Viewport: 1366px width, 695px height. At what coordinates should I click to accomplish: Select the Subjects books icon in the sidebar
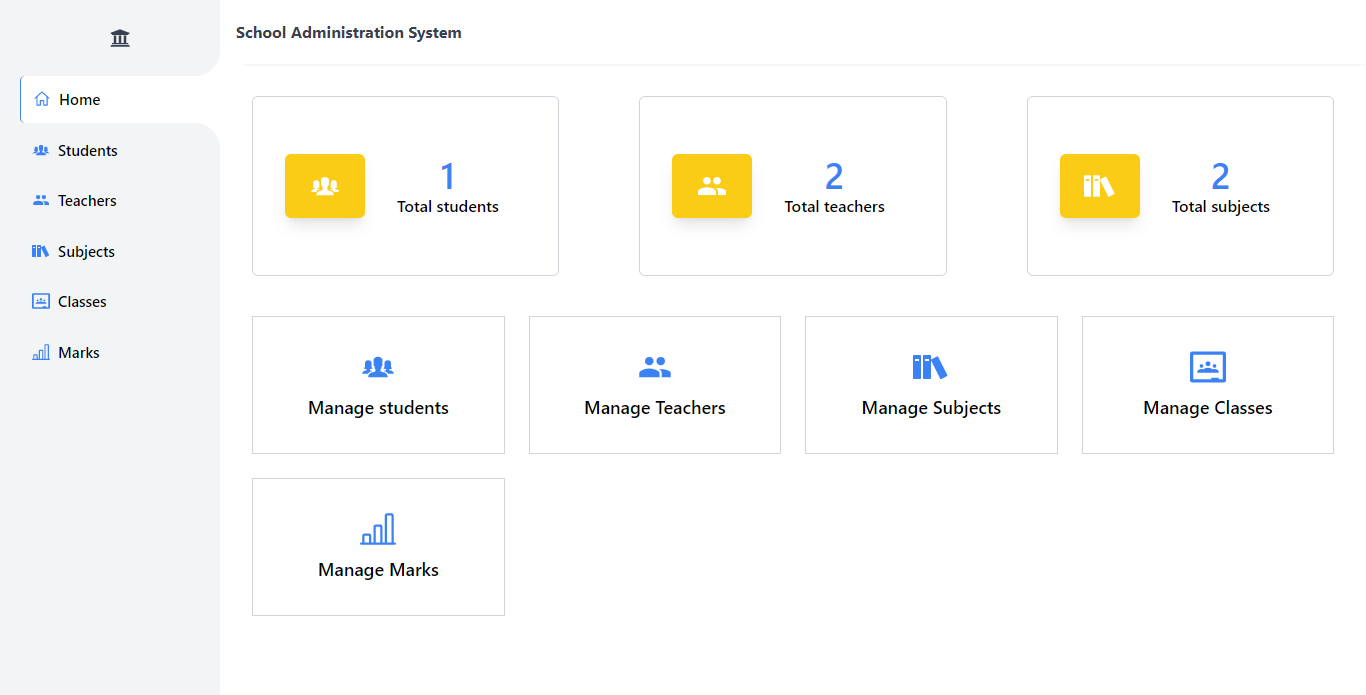39,250
